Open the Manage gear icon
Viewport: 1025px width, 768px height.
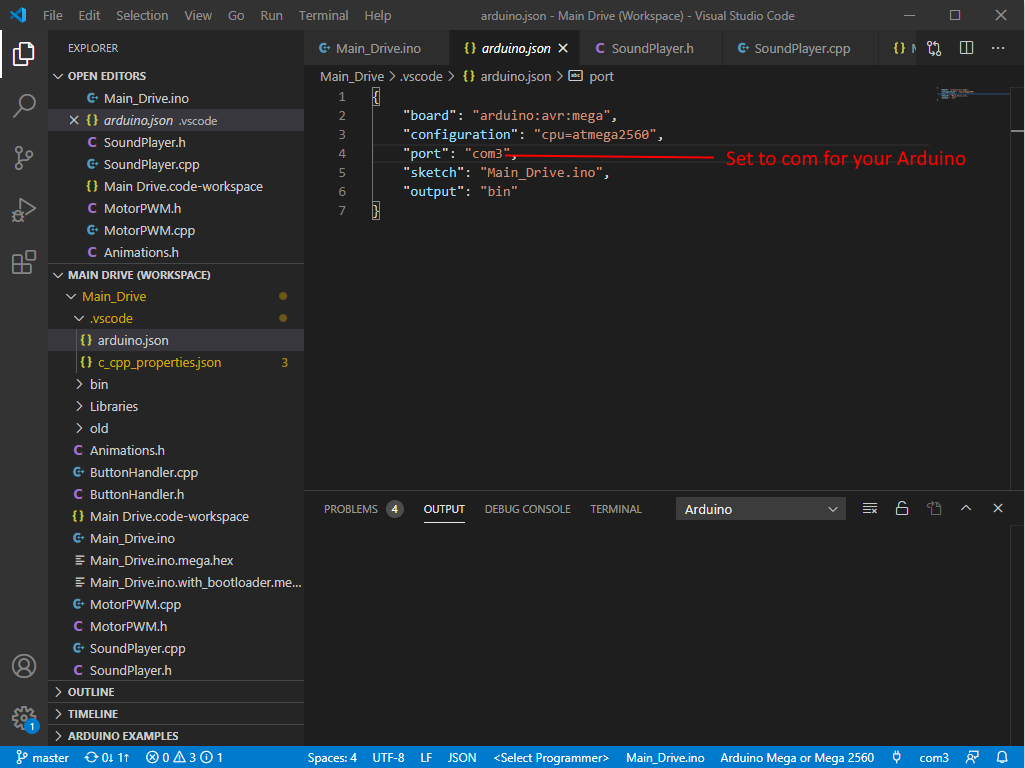(24, 718)
